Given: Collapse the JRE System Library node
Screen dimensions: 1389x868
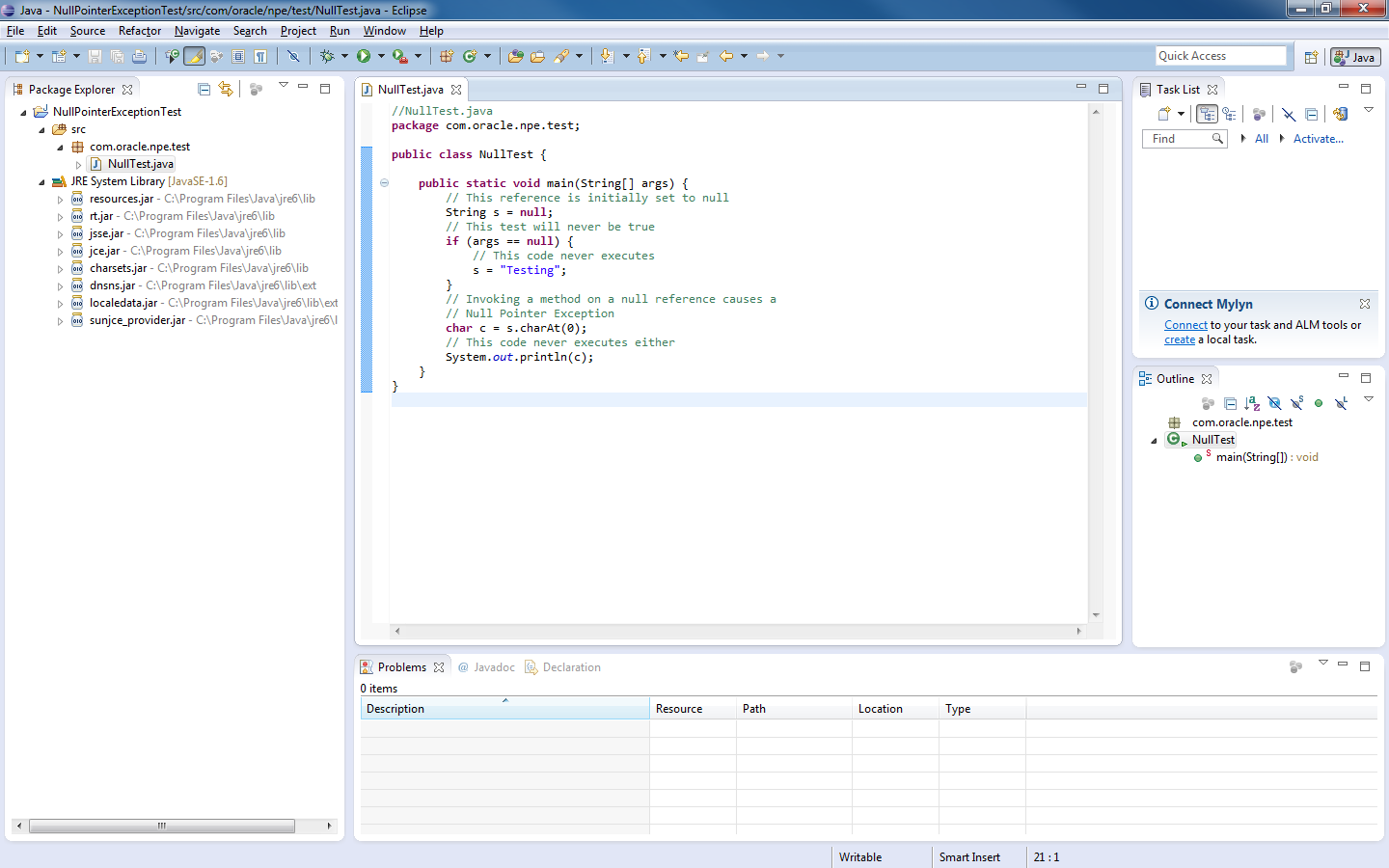Looking at the screenshot, I should 41,182.
